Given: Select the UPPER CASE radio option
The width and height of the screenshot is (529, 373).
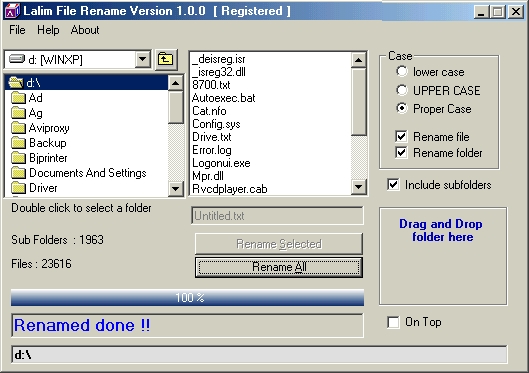Looking at the screenshot, I should tap(402, 90).
